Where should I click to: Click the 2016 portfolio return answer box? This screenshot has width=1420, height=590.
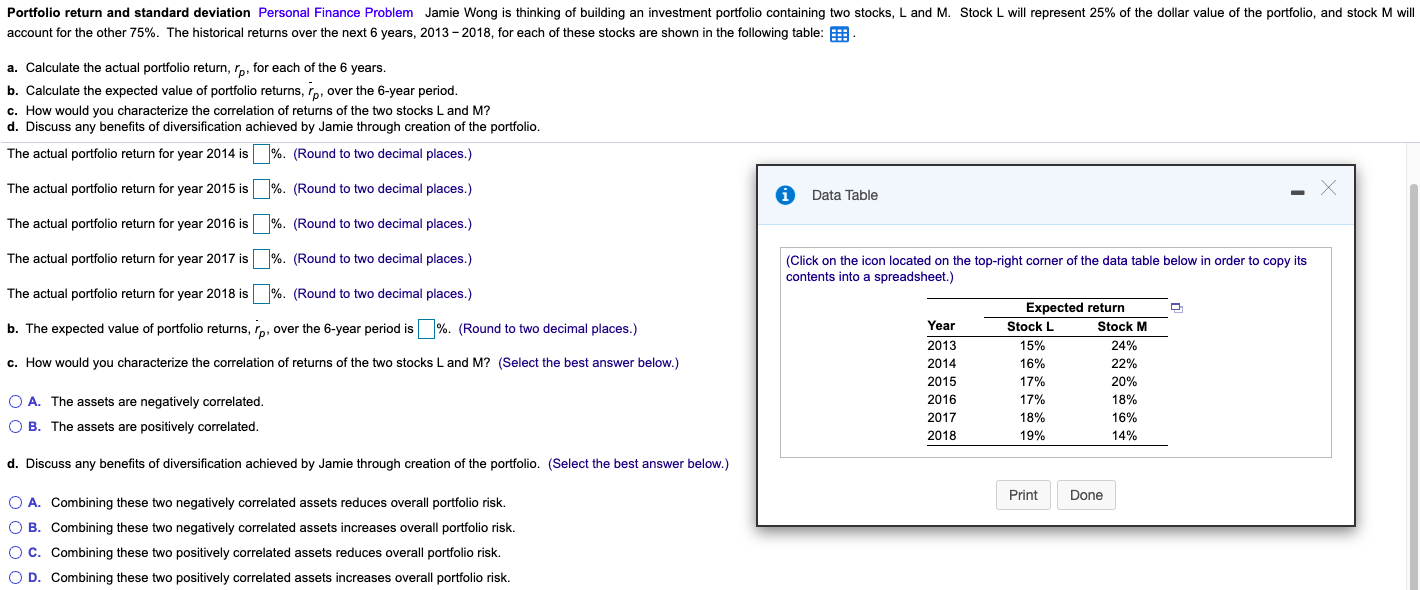(x=260, y=223)
